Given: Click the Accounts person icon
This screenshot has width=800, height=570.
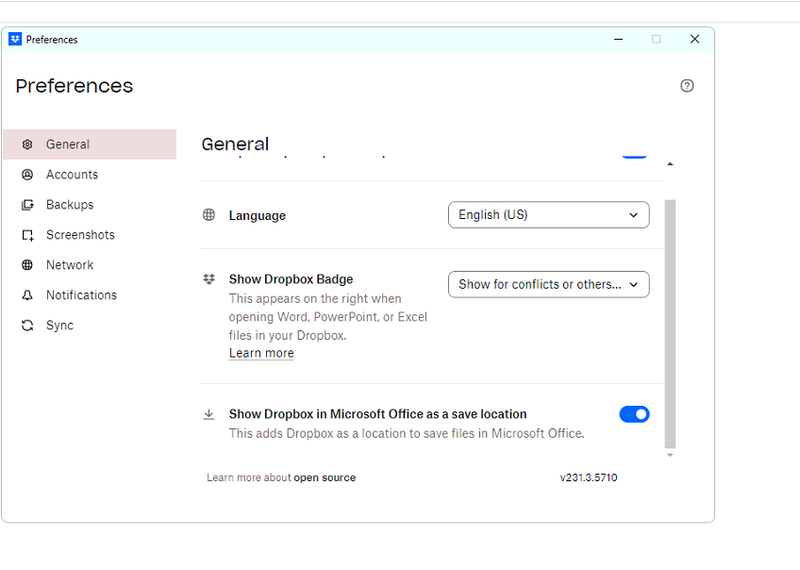Looking at the screenshot, I should pyautogui.click(x=27, y=175).
